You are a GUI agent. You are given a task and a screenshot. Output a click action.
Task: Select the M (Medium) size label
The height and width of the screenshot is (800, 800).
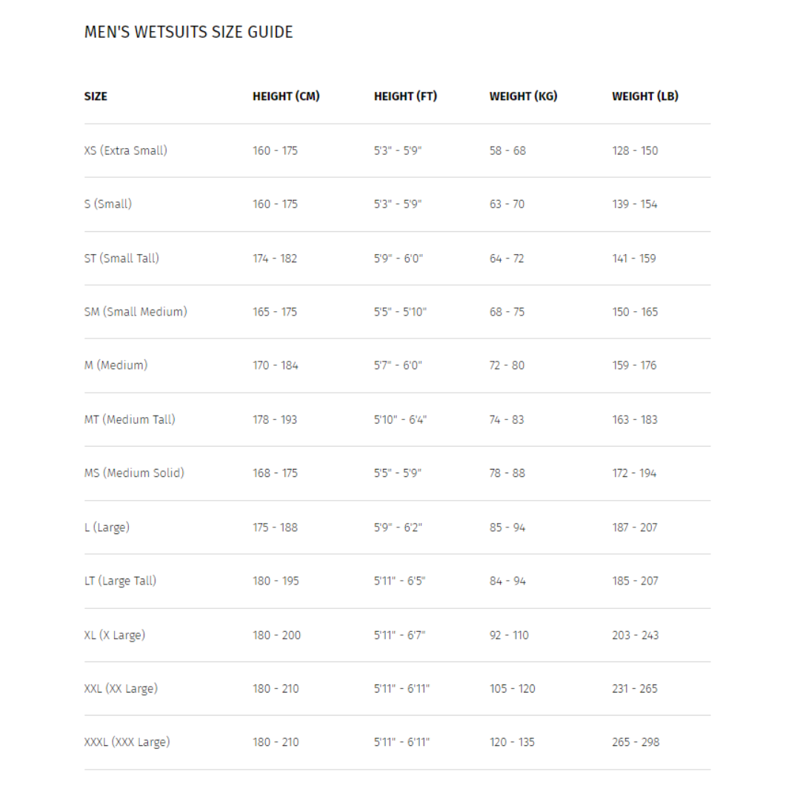pos(116,365)
